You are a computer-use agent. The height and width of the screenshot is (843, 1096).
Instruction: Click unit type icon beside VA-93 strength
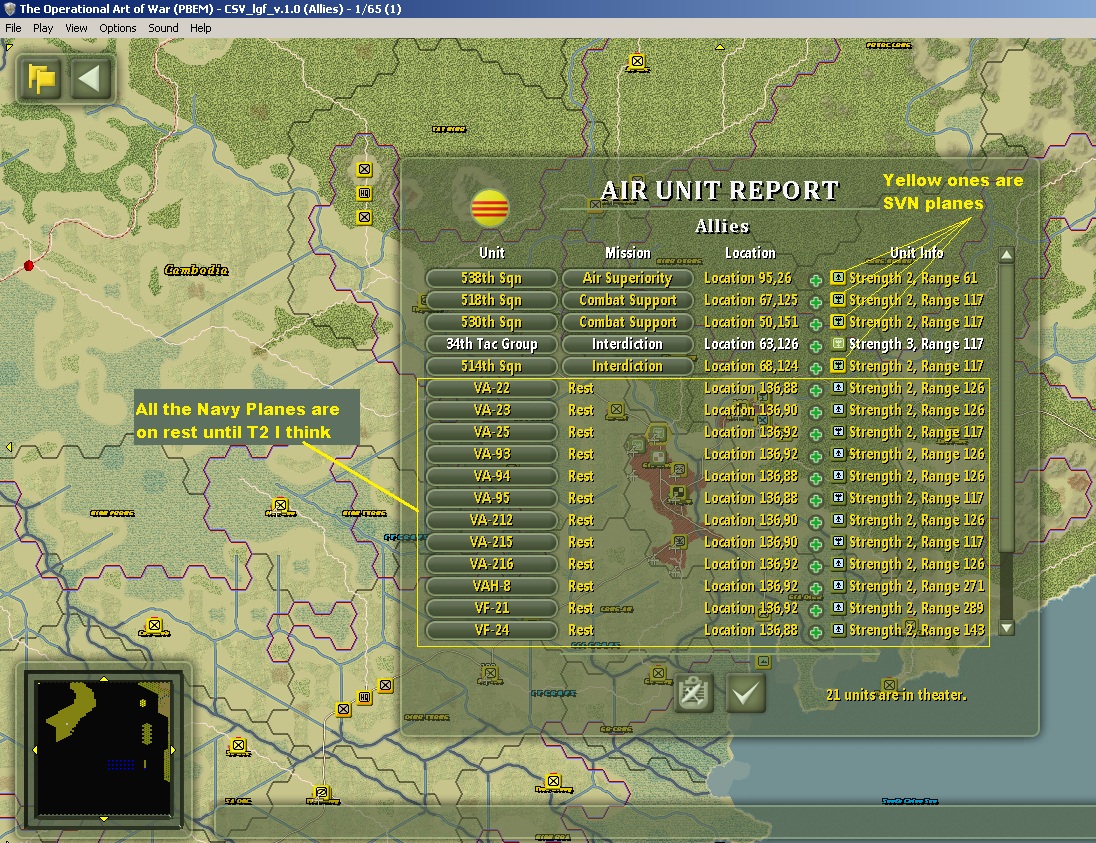pos(837,454)
